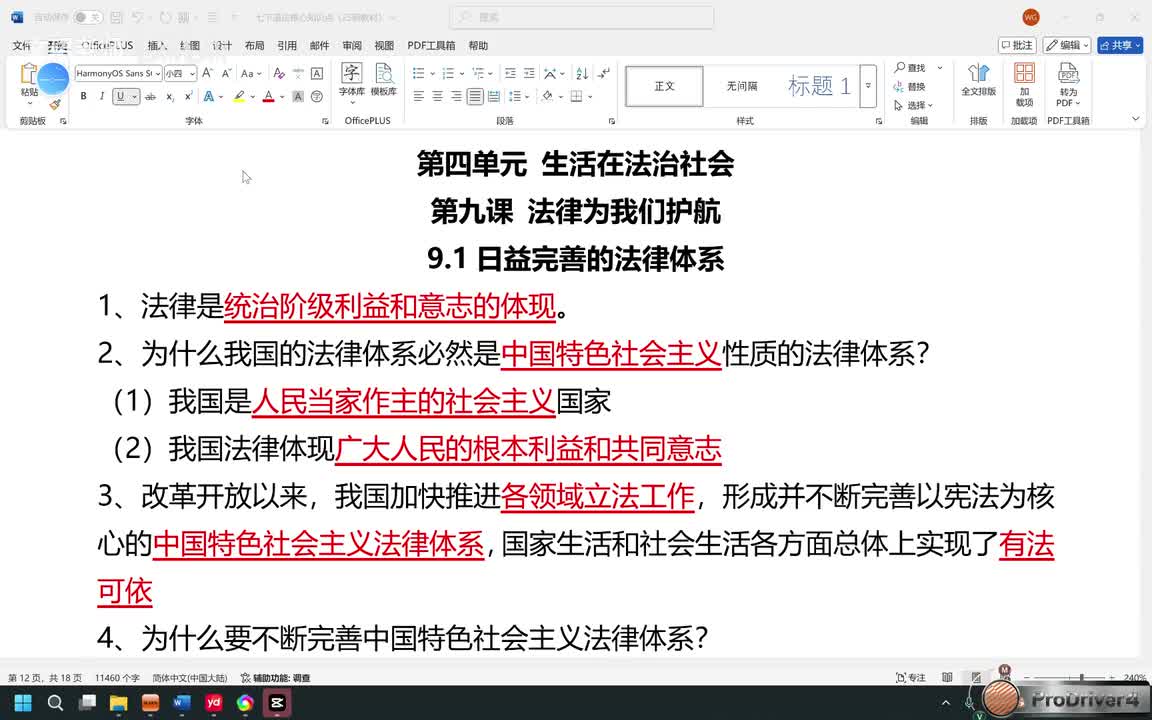Open underline style dropdown arrow
Screen dimensions: 1152x720
pos(134,96)
